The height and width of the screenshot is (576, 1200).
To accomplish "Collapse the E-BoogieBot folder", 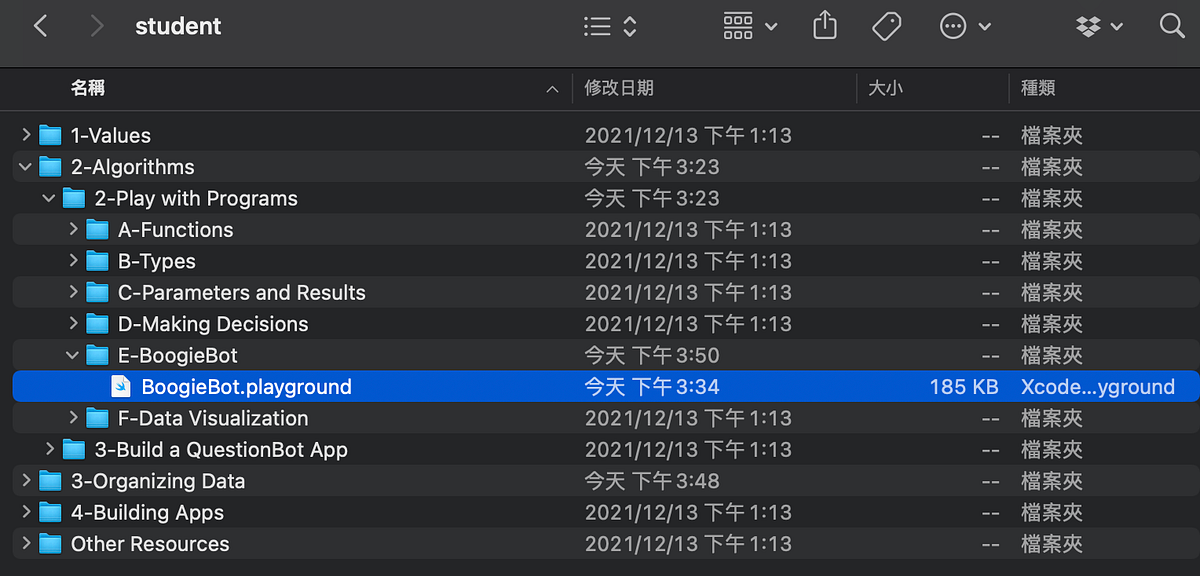I will point(72,355).
